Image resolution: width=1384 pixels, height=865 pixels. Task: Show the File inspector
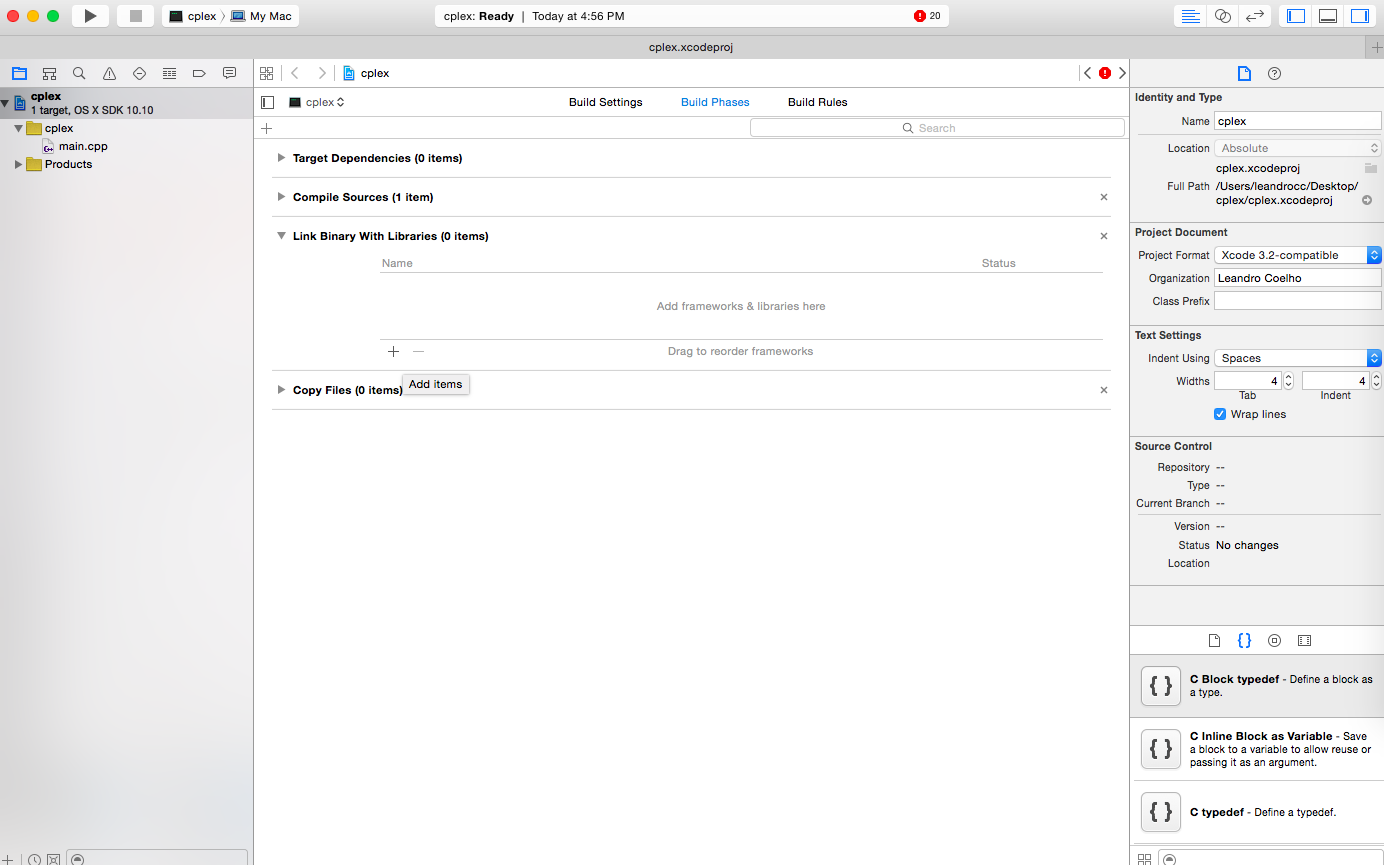tap(1243, 73)
